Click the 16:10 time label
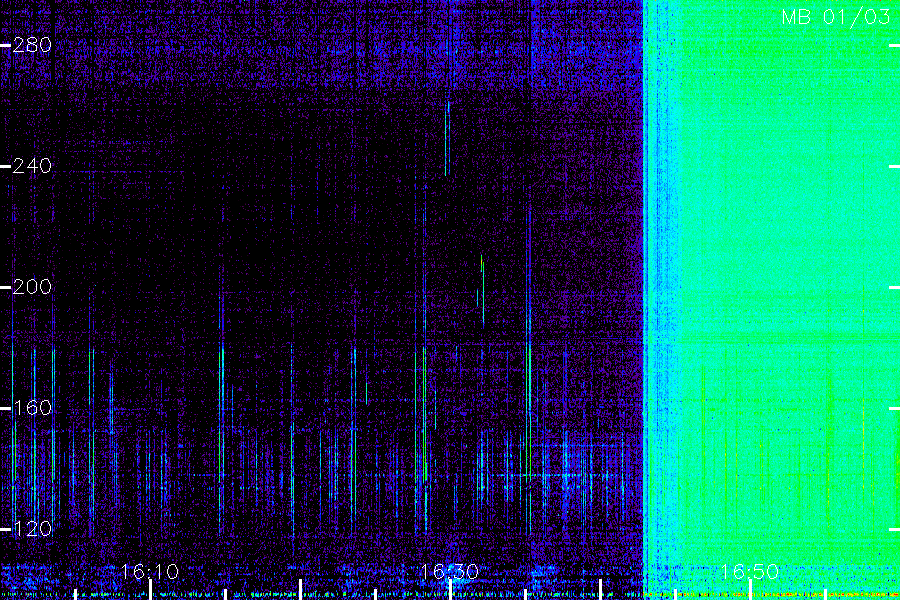 [150, 572]
